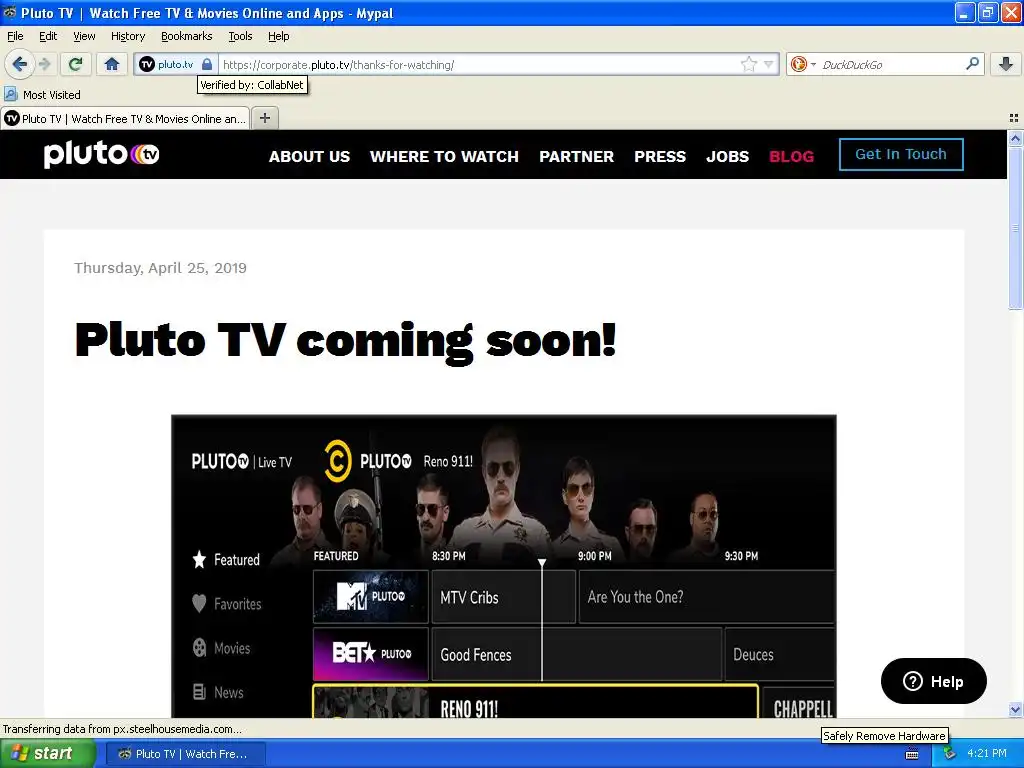The height and width of the screenshot is (768, 1024).
Task: Open the BLOG link
Action: coord(791,156)
